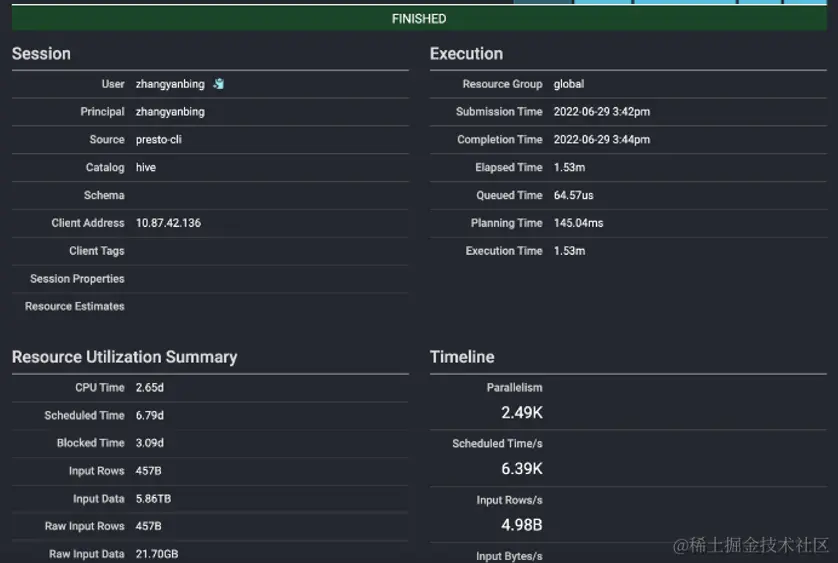Select Submission Time 2022-06-29 3:42pm
This screenshot has height=563, width=838.
pyautogui.click(x=602, y=112)
